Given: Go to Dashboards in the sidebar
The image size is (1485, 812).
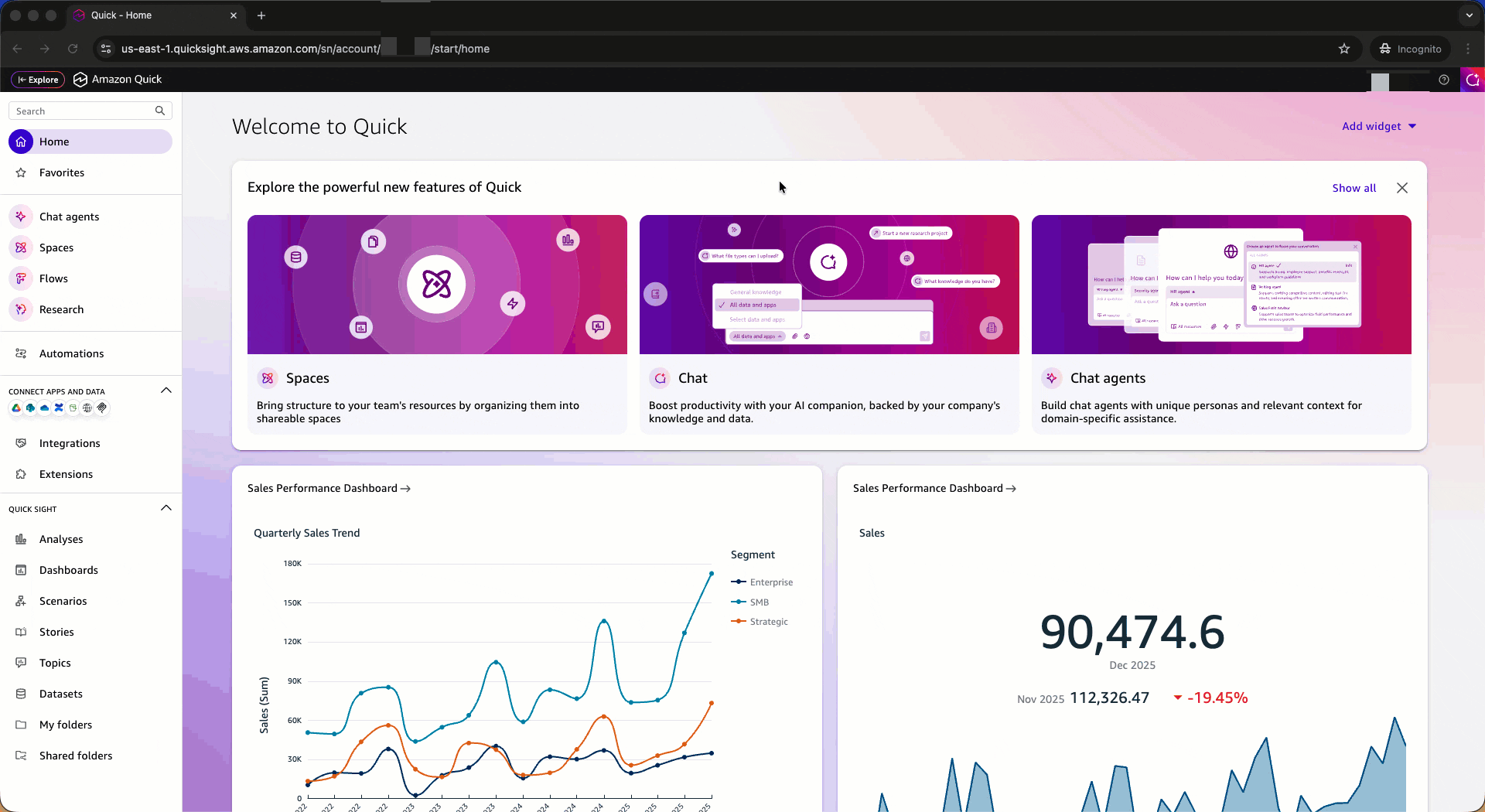Looking at the screenshot, I should click(x=69, y=570).
